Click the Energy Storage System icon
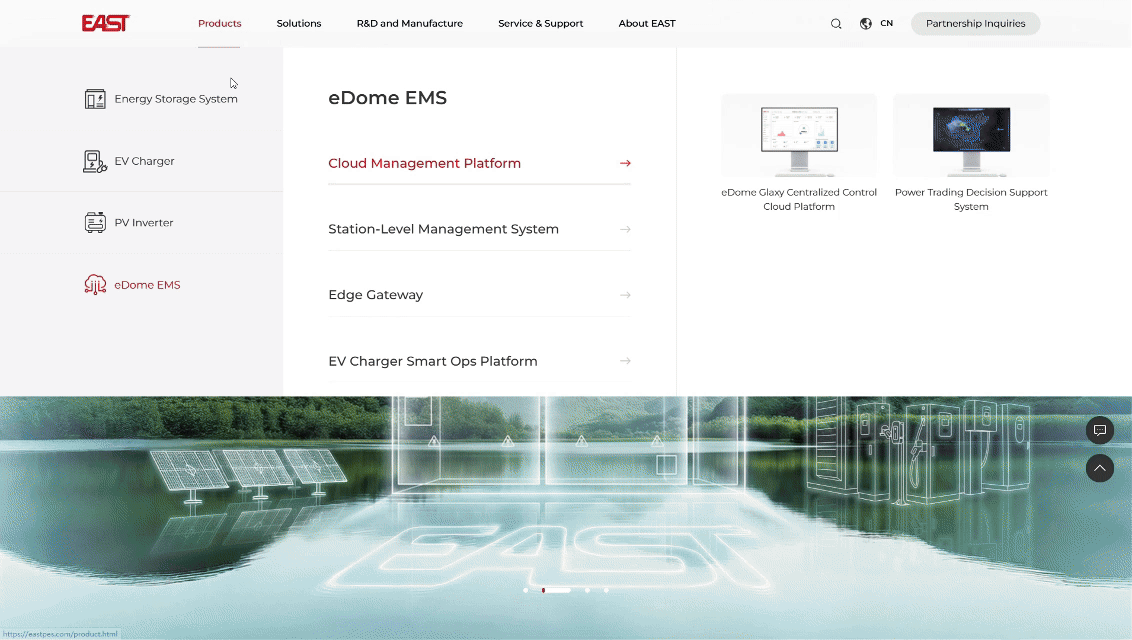 (95, 99)
